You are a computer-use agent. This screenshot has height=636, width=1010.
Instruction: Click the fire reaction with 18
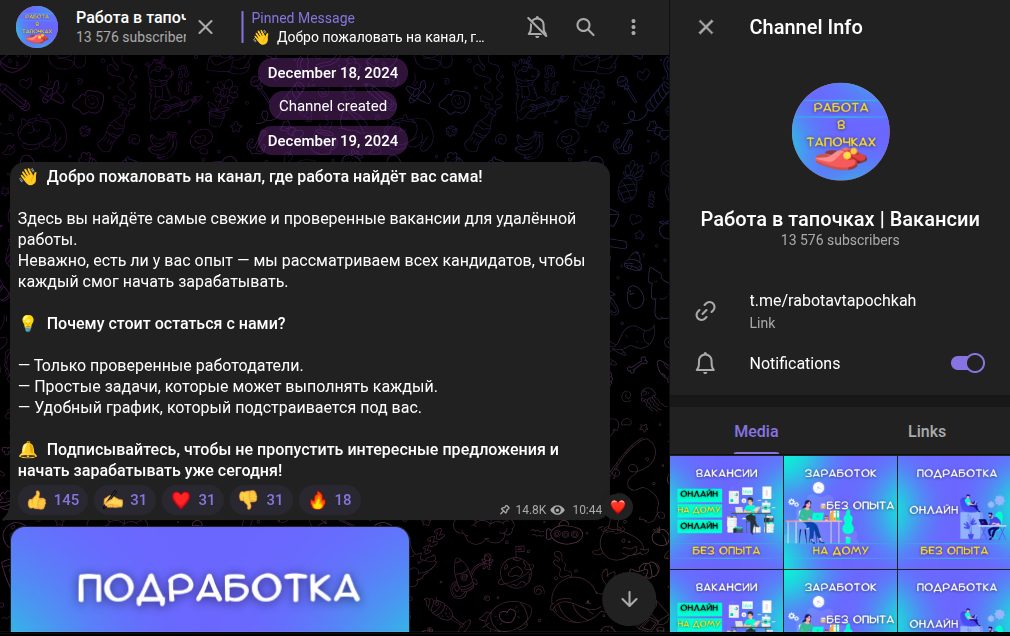tap(330, 500)
